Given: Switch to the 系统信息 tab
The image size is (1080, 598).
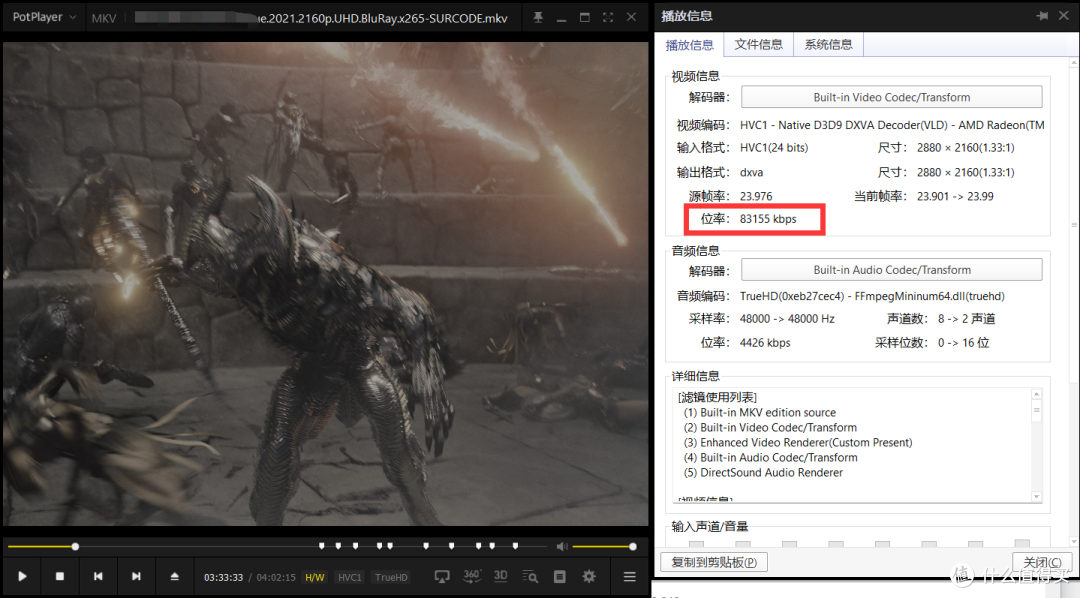Looking at the screenshot, I should (x=829, y=44).
